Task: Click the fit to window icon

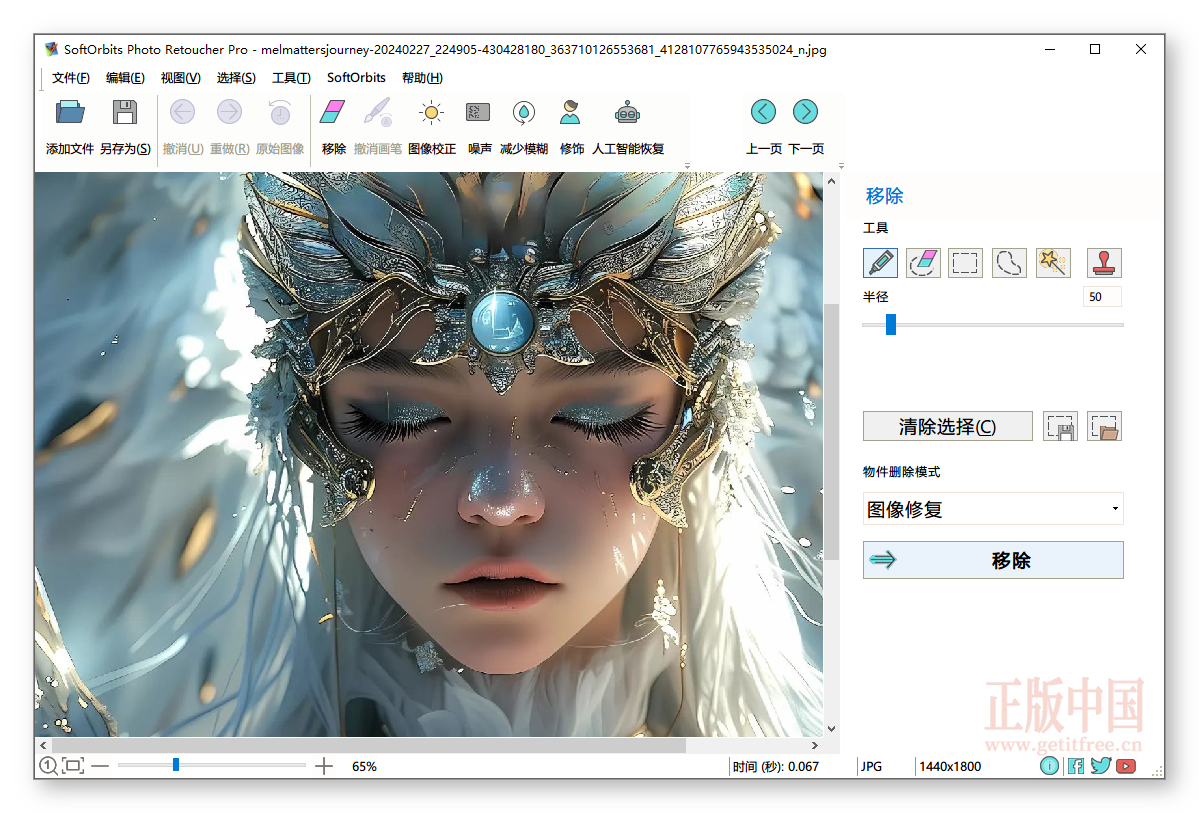Action: click(73, 766)
